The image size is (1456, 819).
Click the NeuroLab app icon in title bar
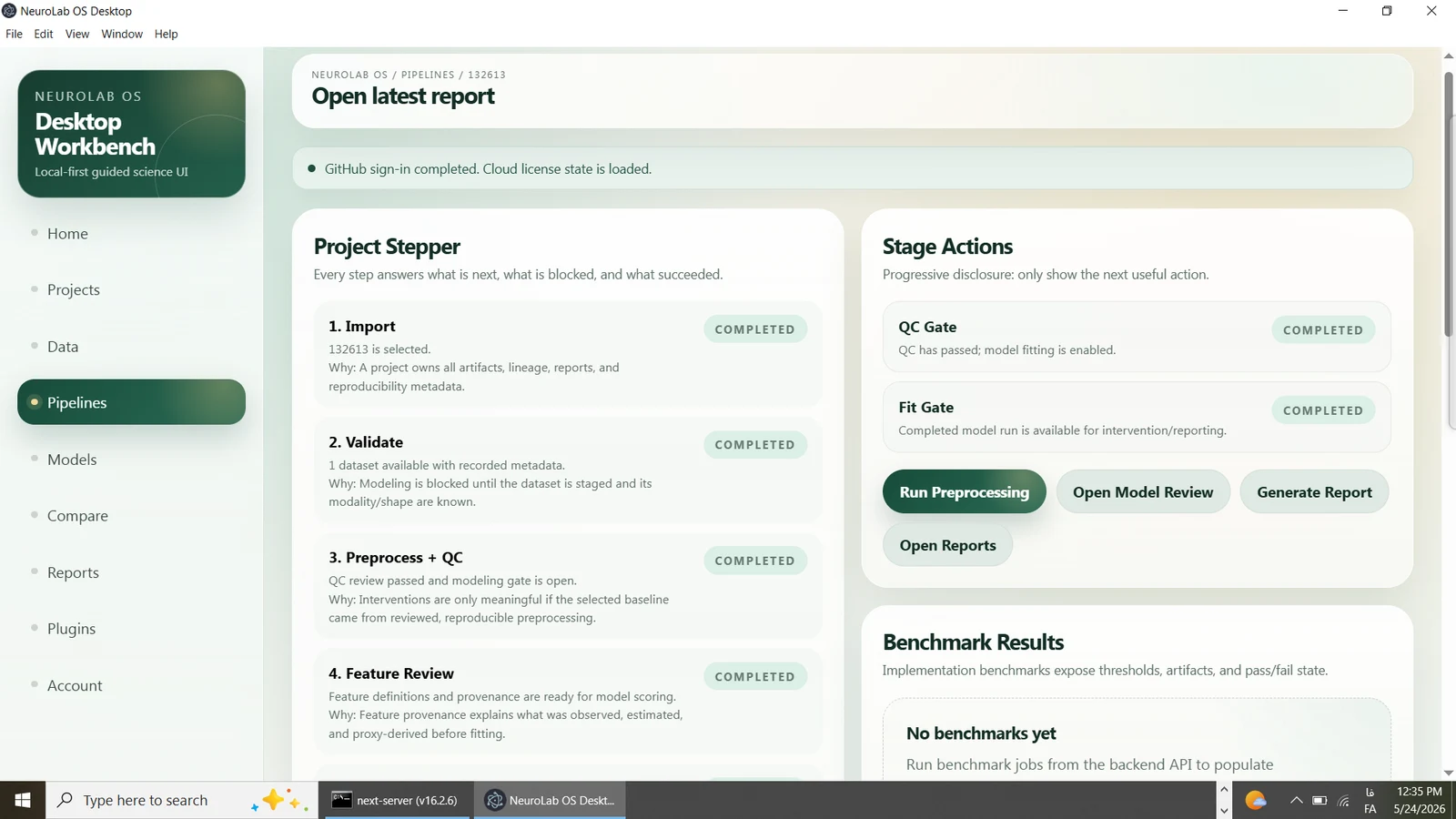click(x=10, y=11)
